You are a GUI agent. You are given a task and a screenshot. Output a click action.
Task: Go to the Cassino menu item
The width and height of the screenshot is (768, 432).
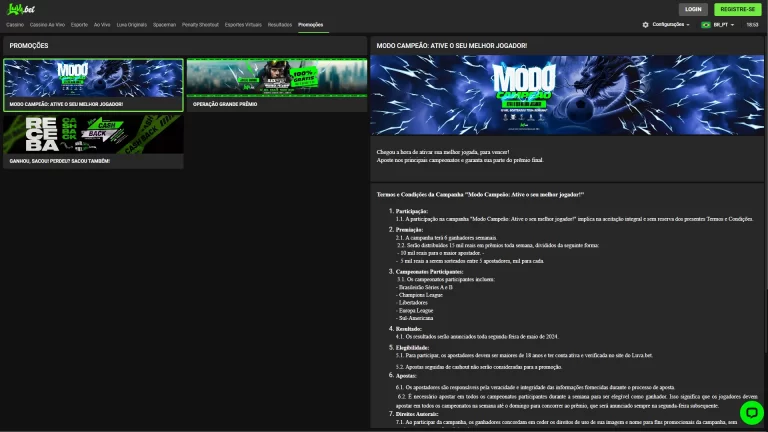coord(15,24)
